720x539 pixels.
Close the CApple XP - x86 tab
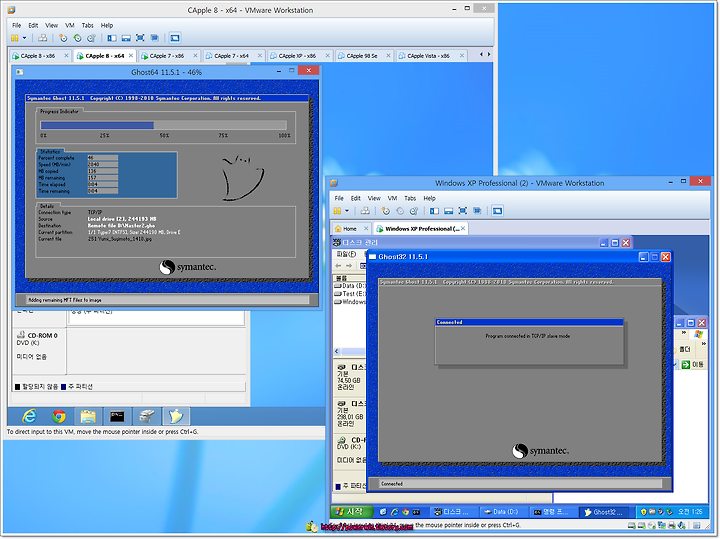coord(327,56)
